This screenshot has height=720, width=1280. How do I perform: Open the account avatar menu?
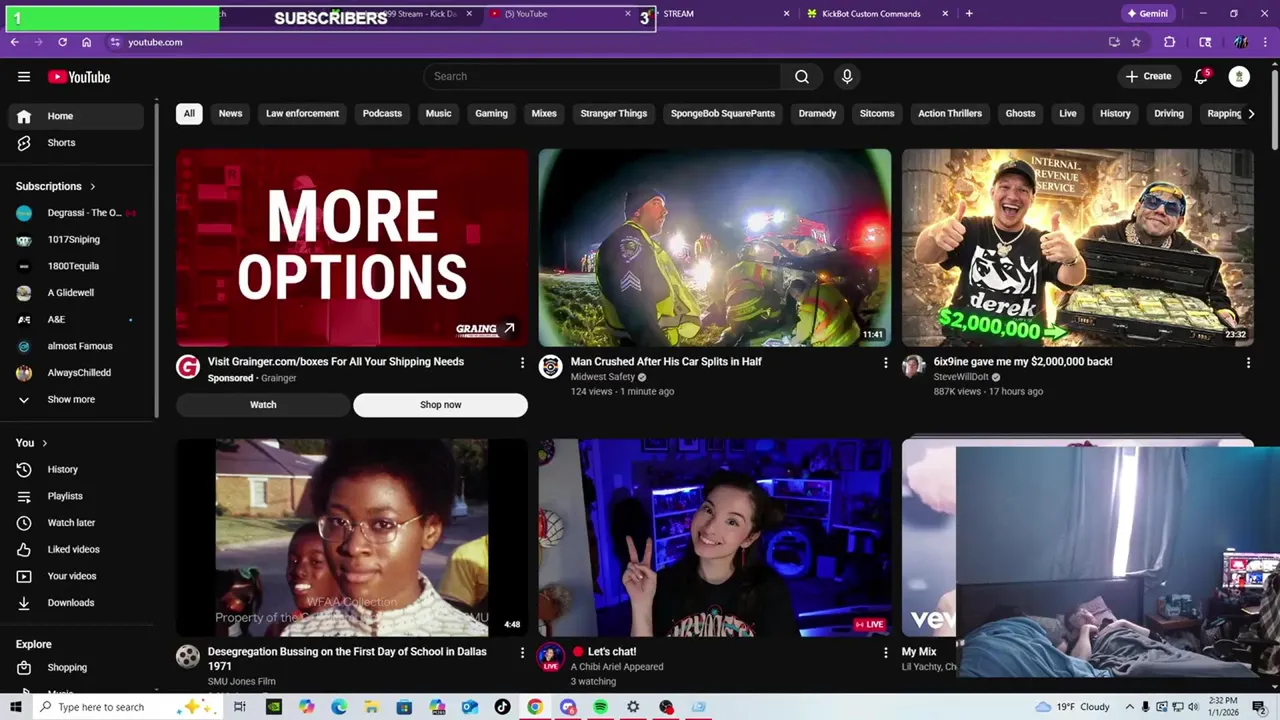coord(1239,76)
